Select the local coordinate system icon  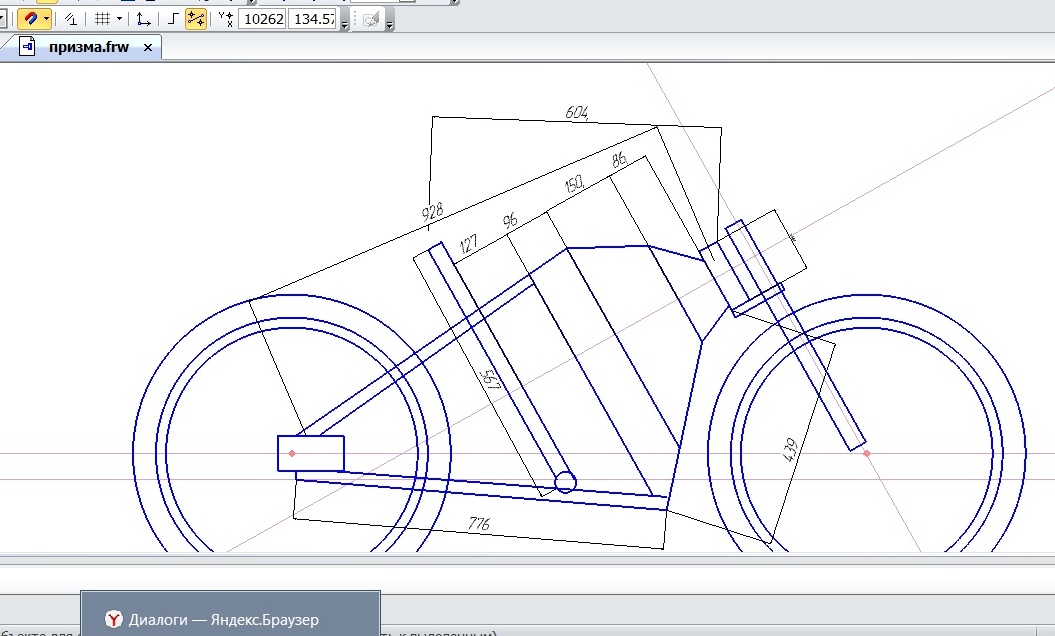click(x=145, y=19)
